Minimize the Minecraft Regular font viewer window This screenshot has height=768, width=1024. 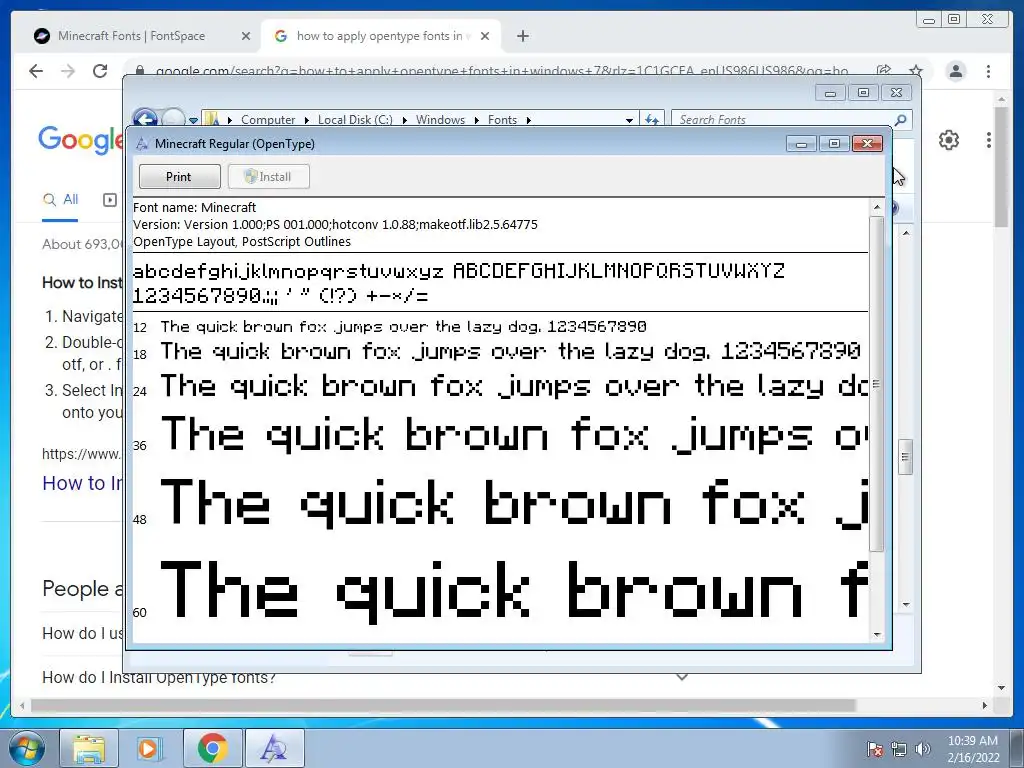click(801, 144)
